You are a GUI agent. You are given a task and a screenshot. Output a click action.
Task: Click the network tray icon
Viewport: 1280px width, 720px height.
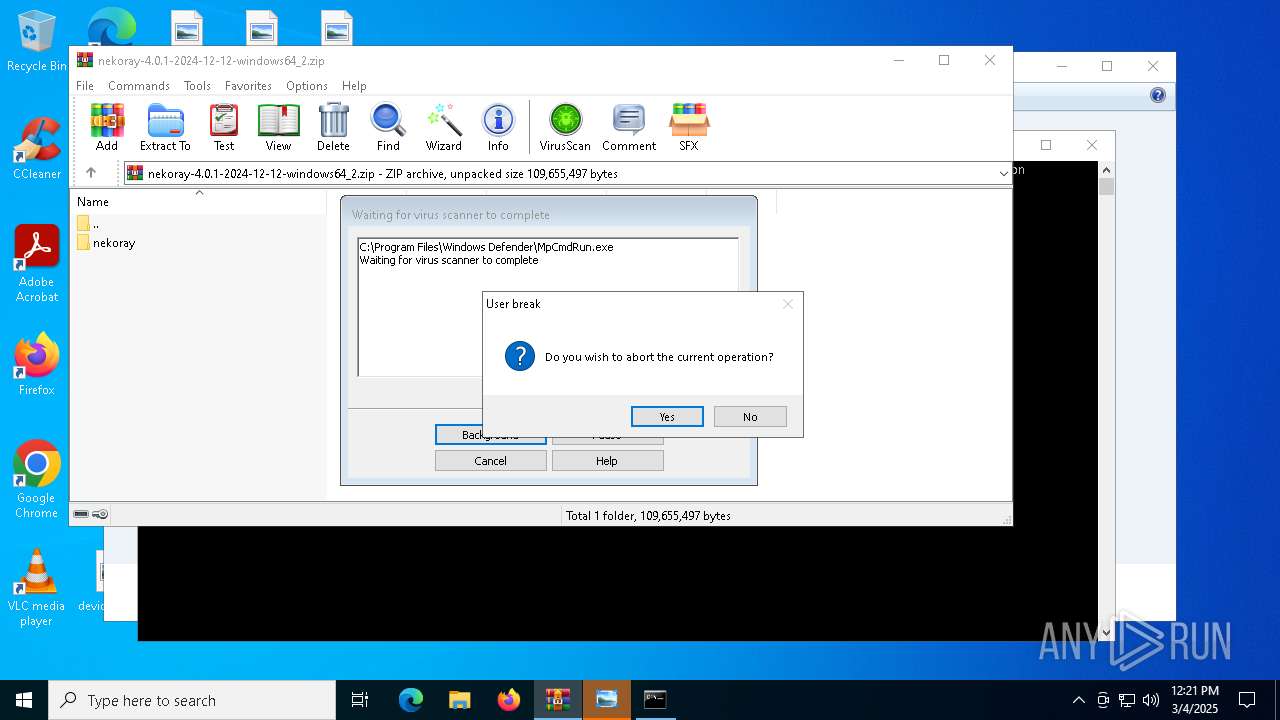click(1127, 700)
